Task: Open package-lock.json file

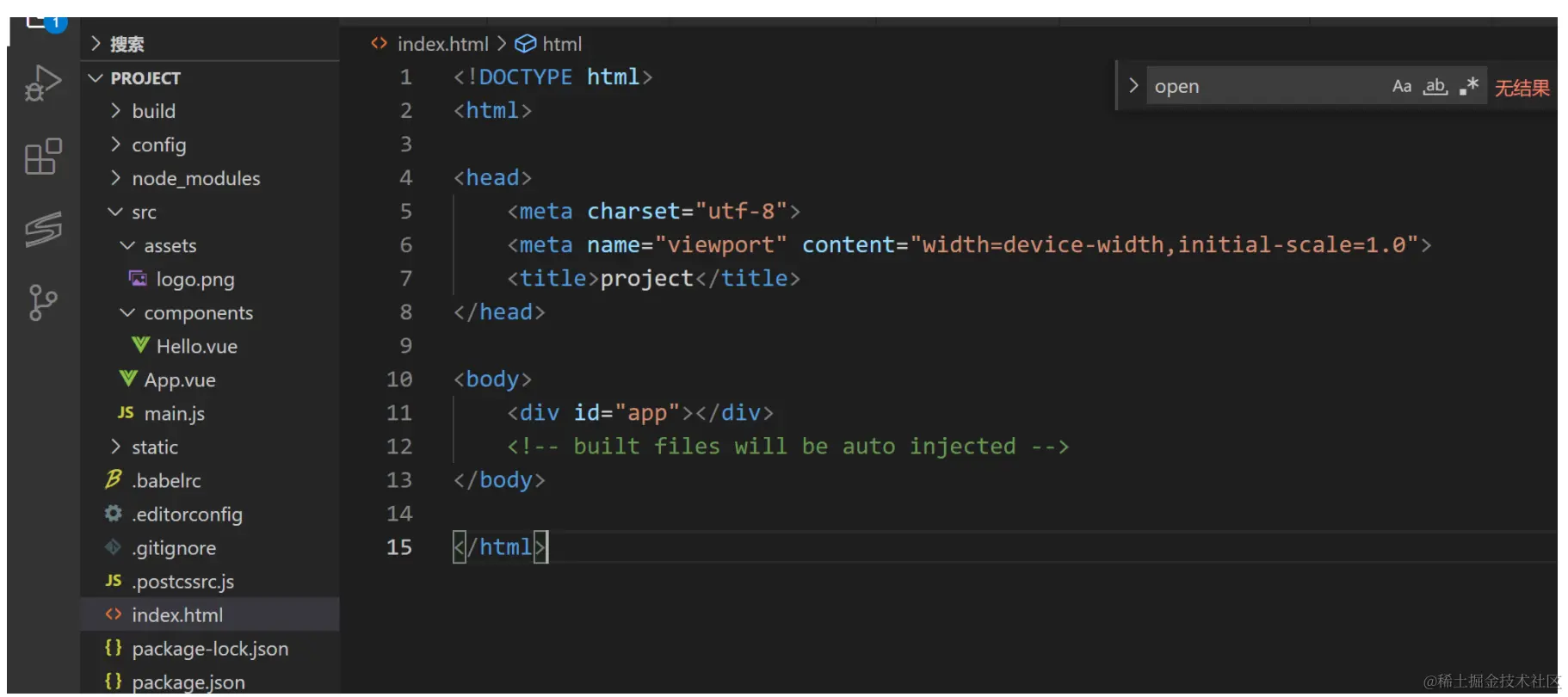Action: tap(210, 648)
